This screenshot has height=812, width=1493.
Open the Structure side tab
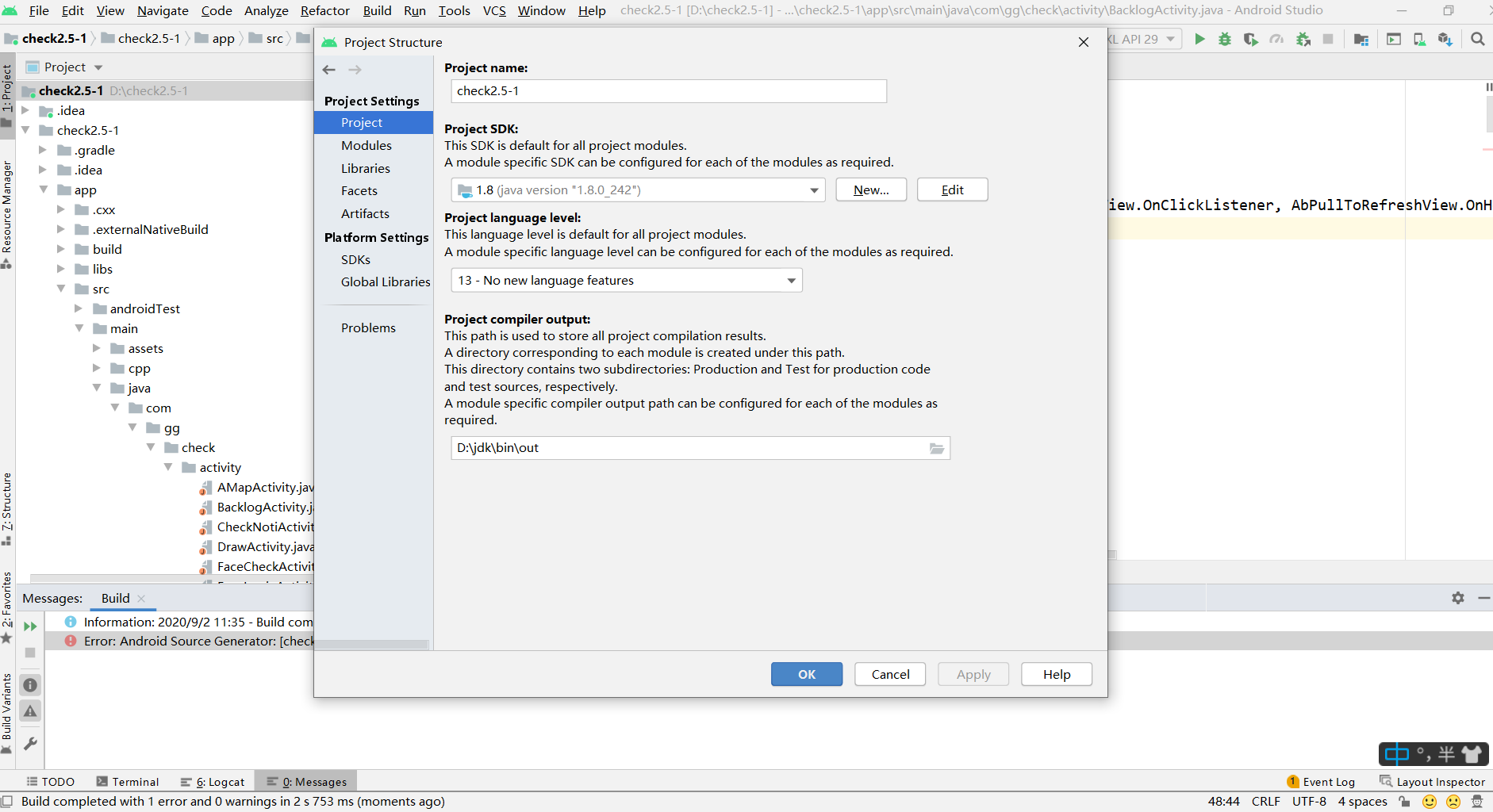[7, 509]
